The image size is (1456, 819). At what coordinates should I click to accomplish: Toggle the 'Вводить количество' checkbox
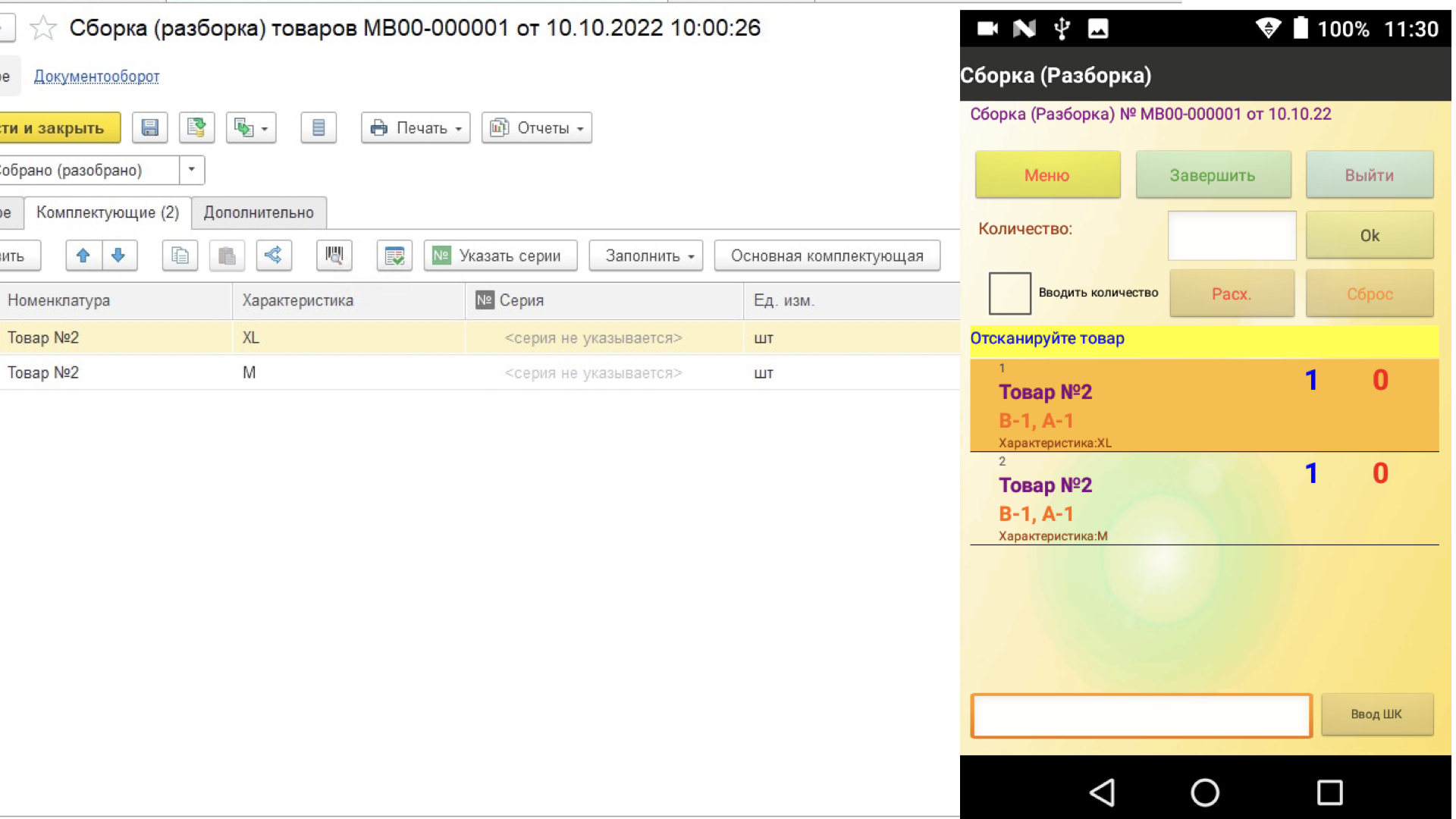pos(1010,293)
